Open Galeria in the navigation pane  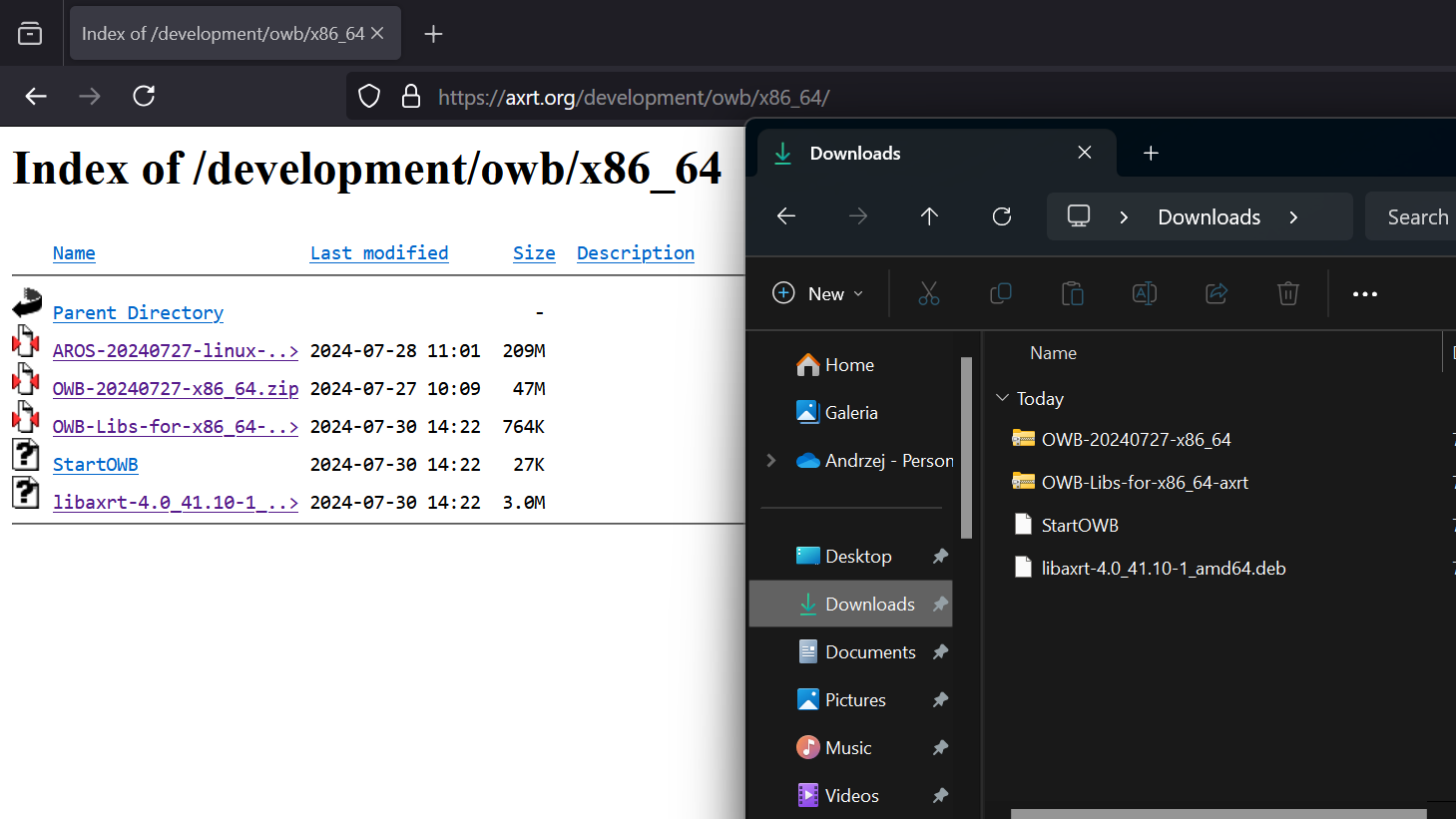(x=850, y=413)
